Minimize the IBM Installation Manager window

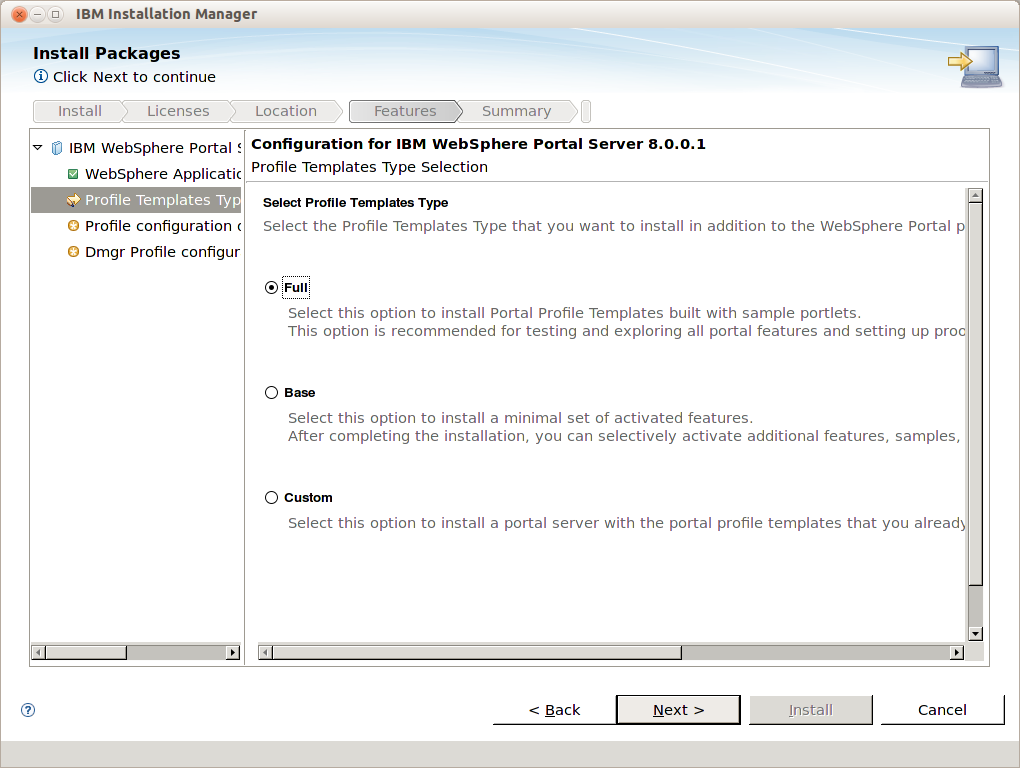38,14
